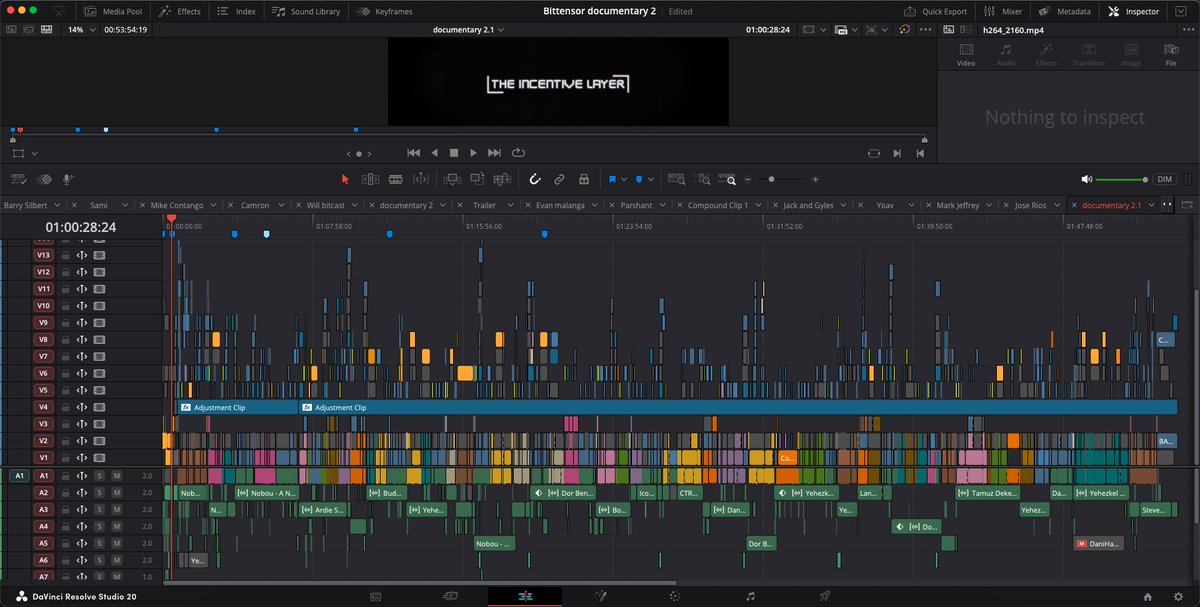Open the Marker color dropdown arrow
The image size is (1200, 607).
point(651,180)
